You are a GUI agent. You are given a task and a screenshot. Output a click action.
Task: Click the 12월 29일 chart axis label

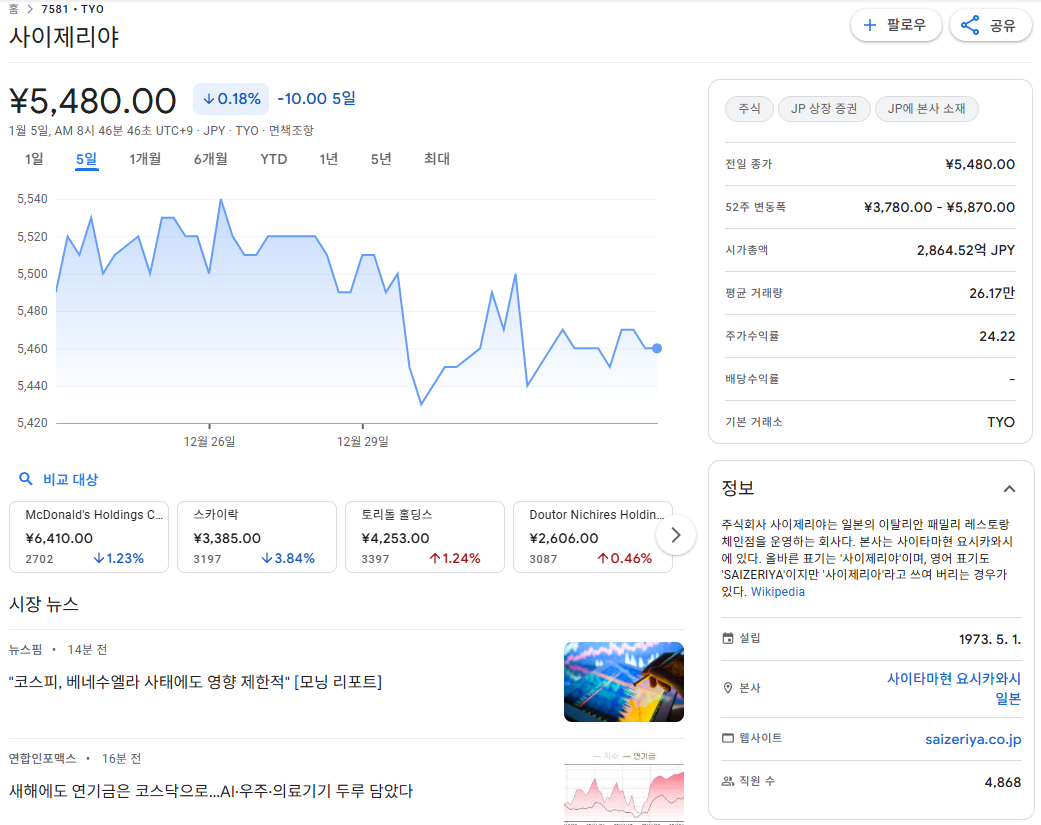(362, 441)
